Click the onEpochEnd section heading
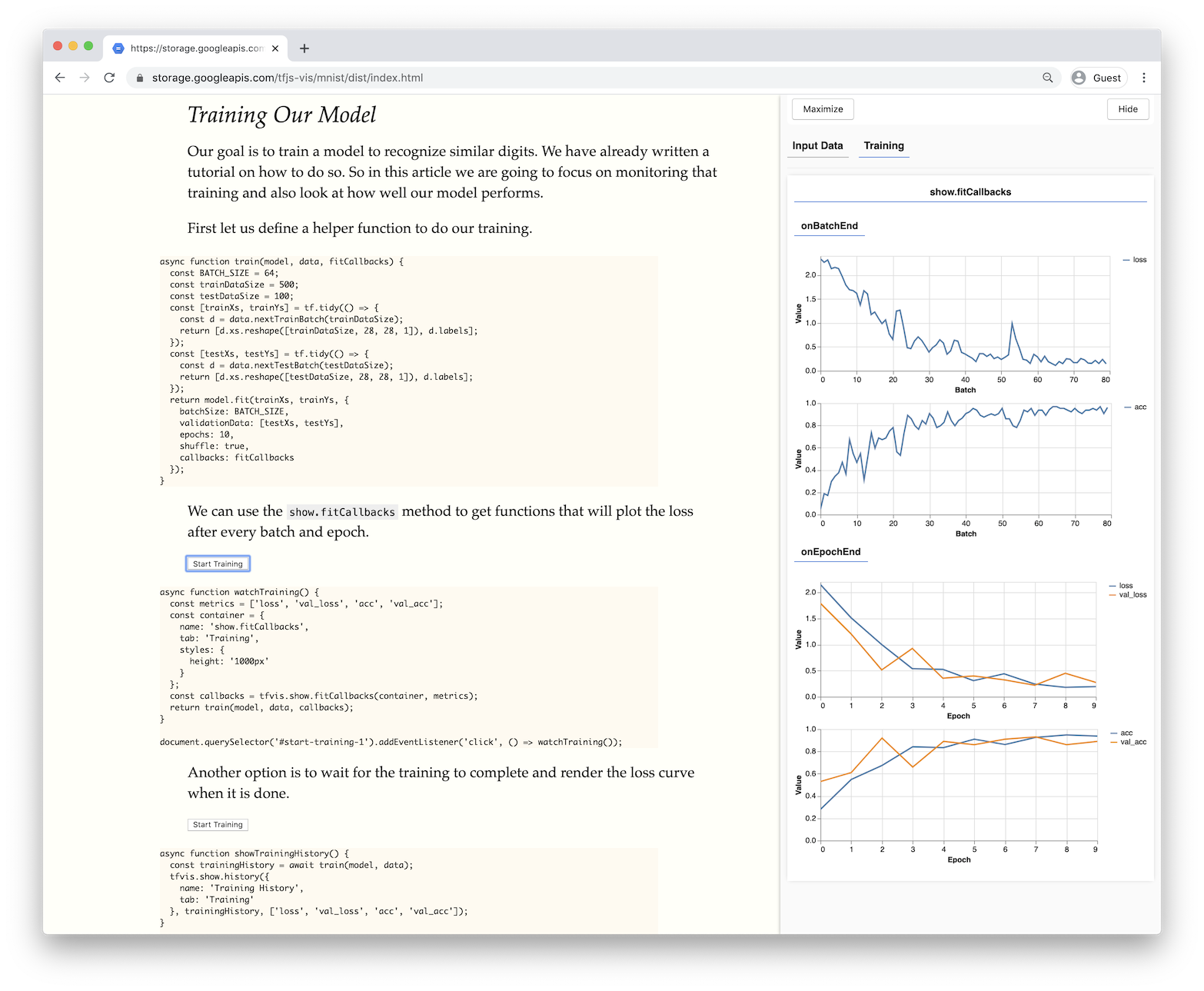 pyautogui.click(x=830, y=551)
